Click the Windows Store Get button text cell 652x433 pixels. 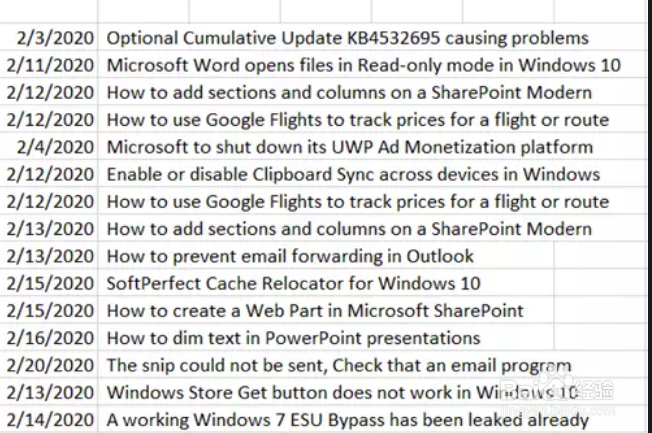(342, 393)
